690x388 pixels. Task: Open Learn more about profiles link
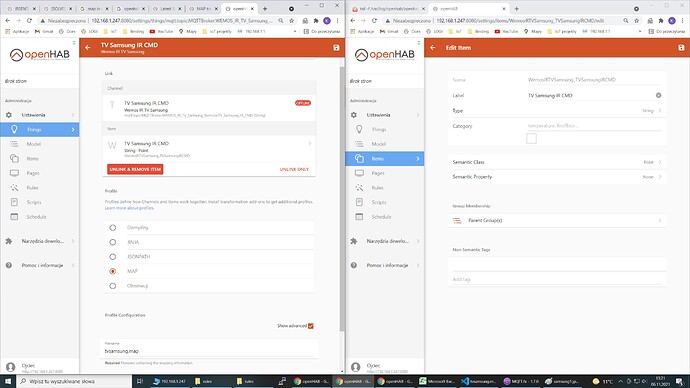click(129, 208)
